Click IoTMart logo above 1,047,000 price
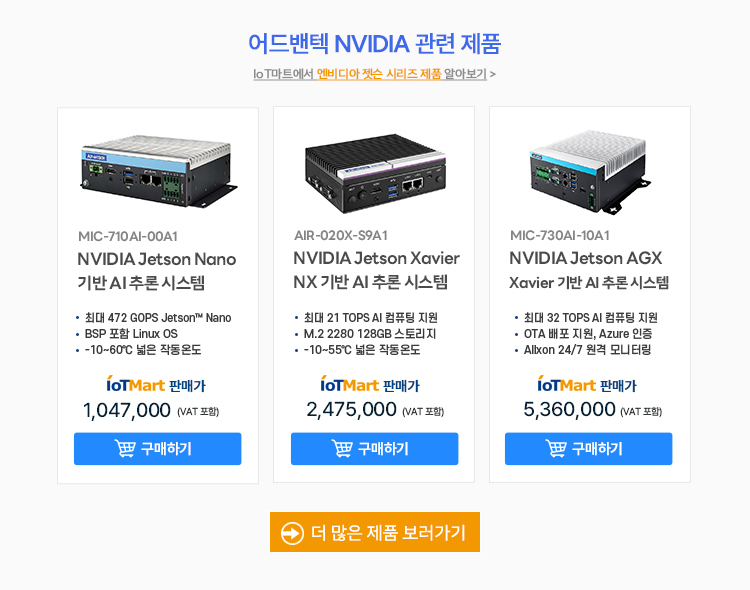This screenshot has height=590, width=750. pos(136,384)
